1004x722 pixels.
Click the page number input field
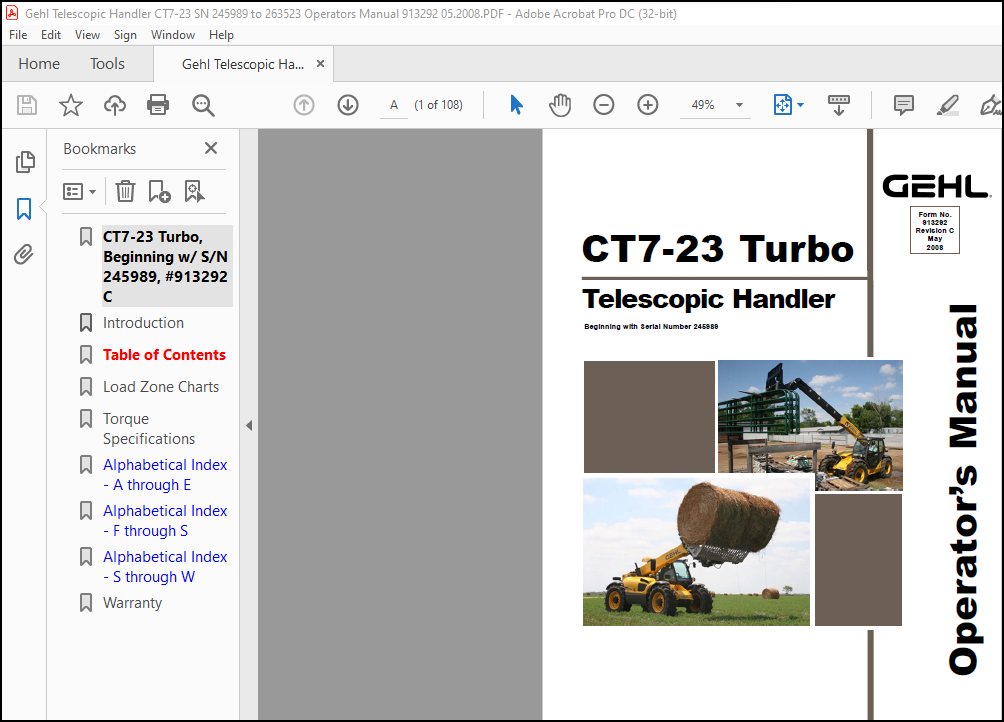click(x=394, y=105)
